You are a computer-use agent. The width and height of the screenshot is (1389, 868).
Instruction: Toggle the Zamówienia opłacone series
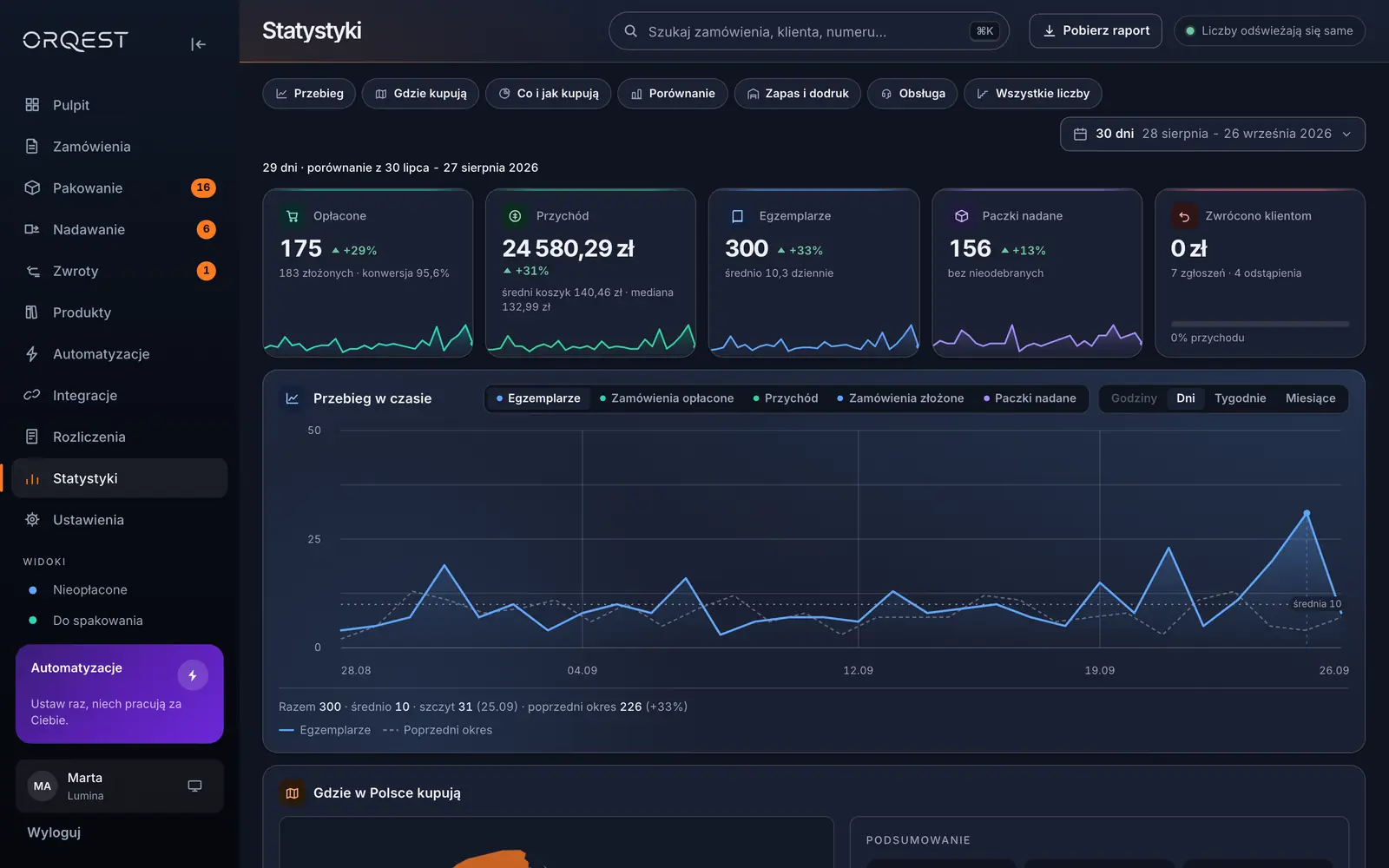point(667,398)
